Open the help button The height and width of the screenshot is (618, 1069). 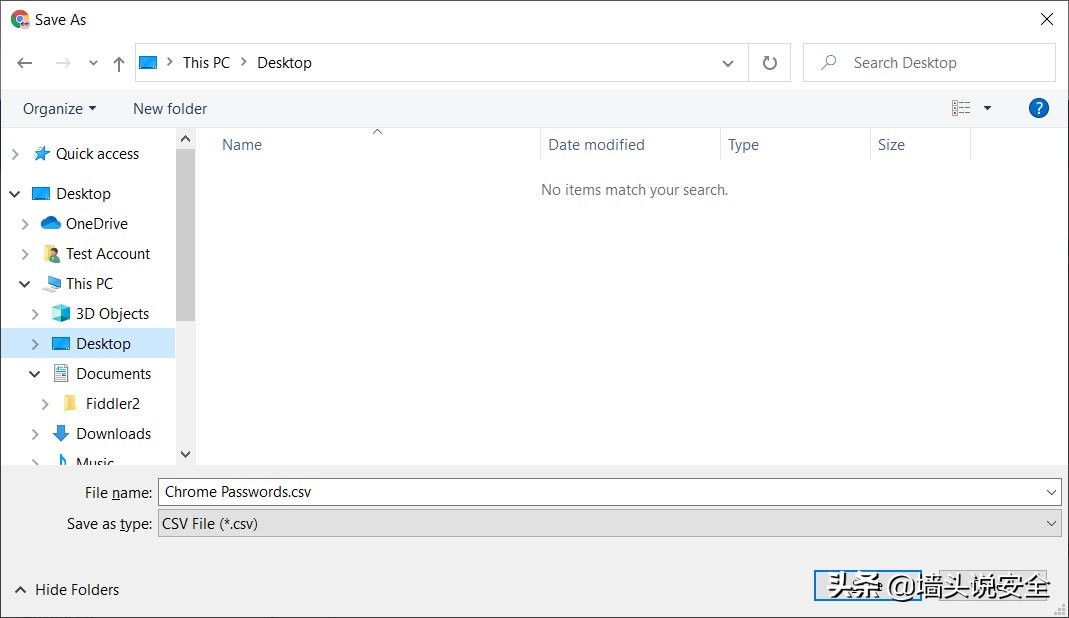click(x=1038, y=108)
